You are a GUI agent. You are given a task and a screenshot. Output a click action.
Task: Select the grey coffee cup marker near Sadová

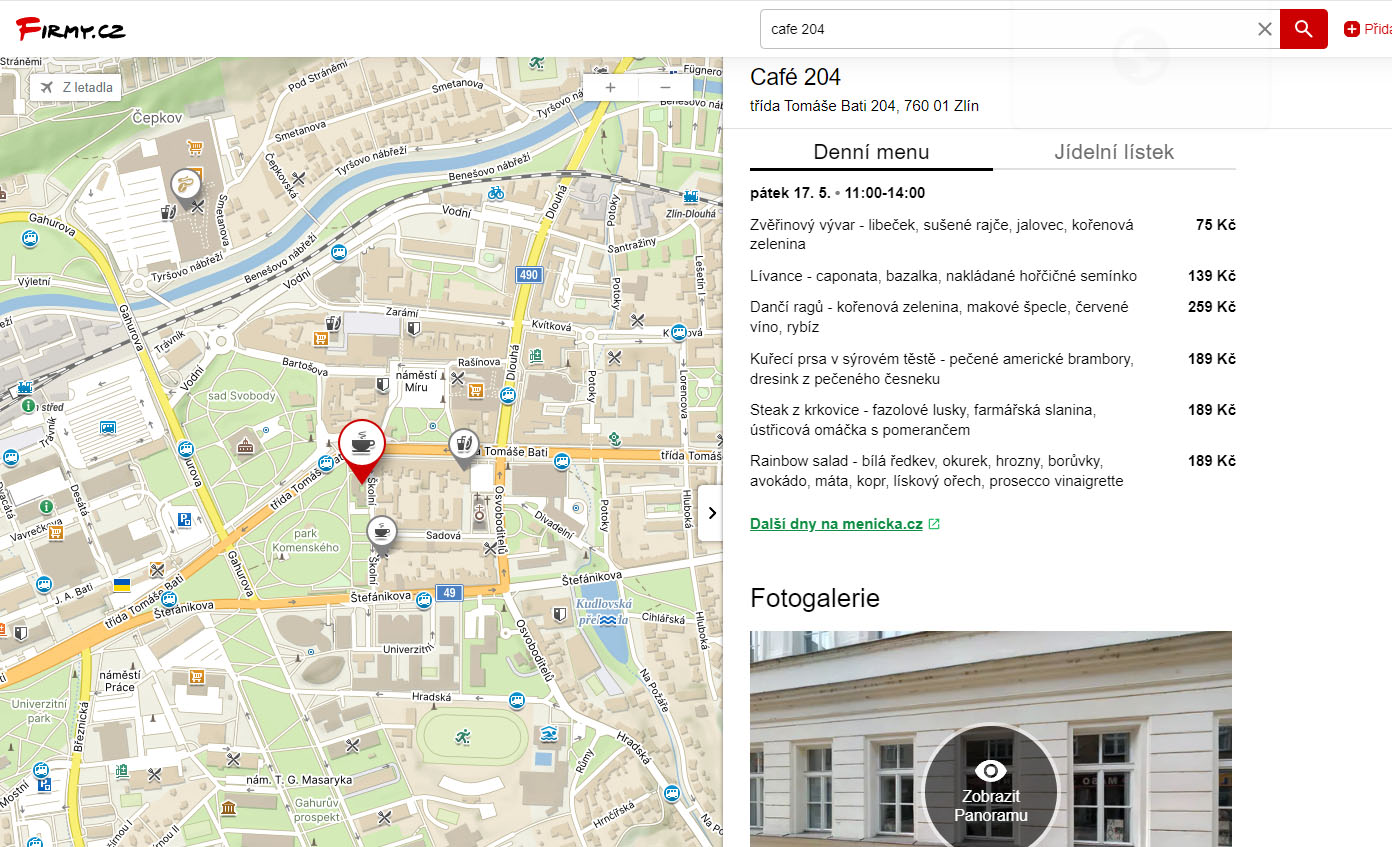pos(381,531)
